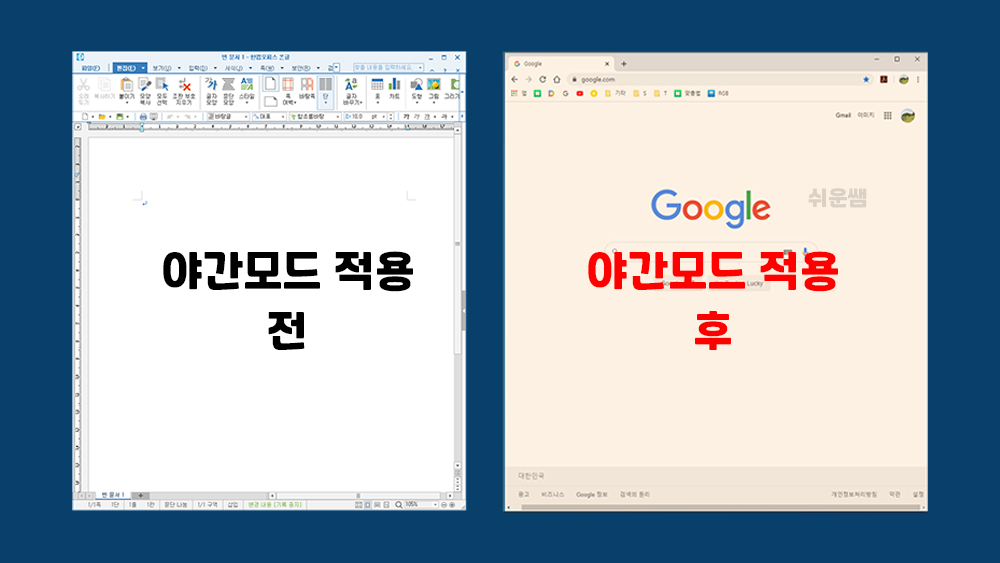Click the YouTube bookmark icon

coord(580,94)
